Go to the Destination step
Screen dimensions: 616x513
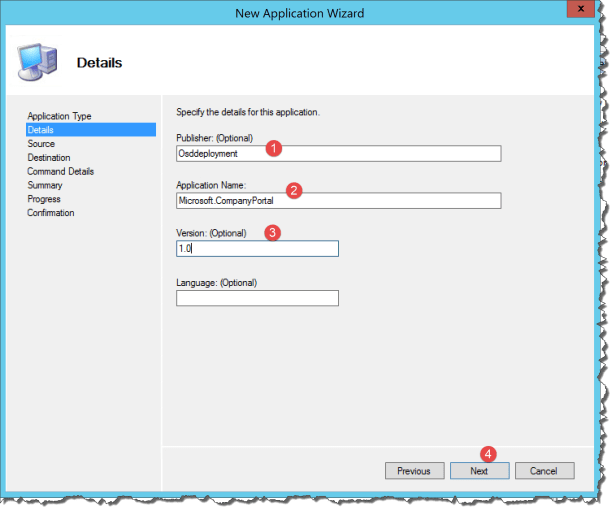pos(49,158)
